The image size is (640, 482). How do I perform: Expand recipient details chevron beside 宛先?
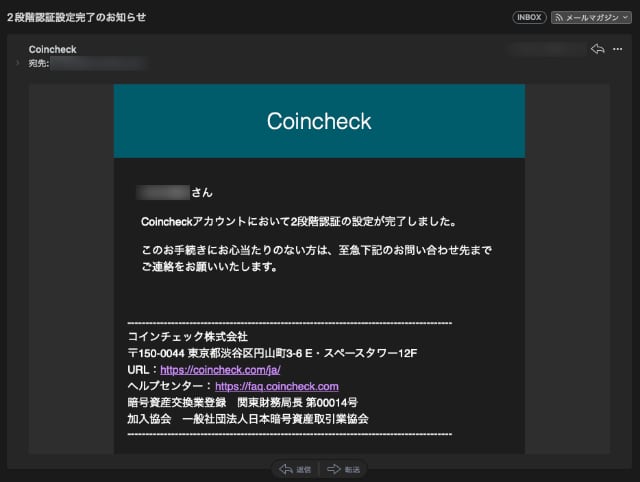pyautogui.click(x=18, y=63)
